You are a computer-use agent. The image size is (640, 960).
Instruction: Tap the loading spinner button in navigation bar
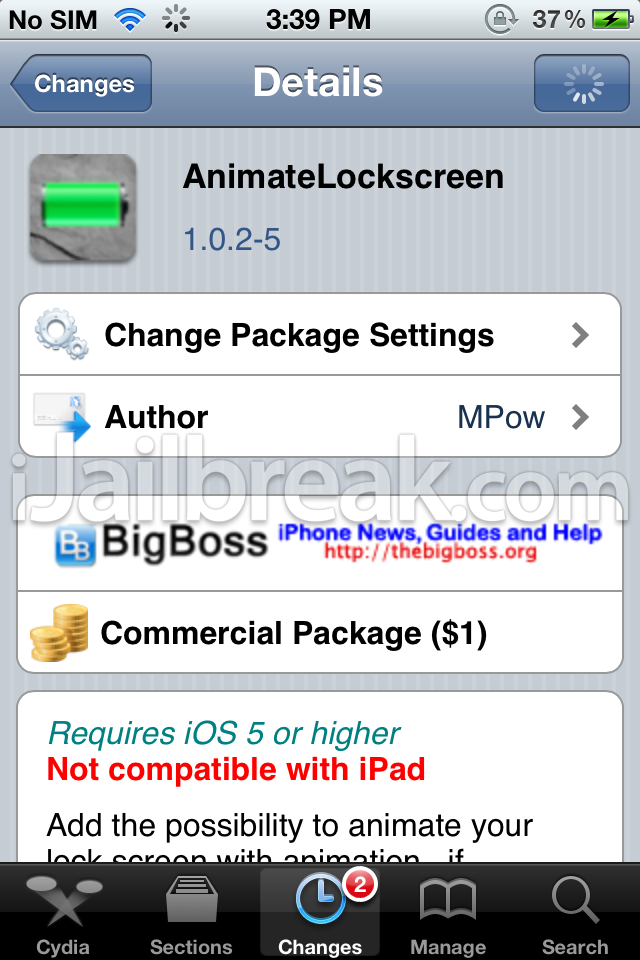(x=582, y=83)
